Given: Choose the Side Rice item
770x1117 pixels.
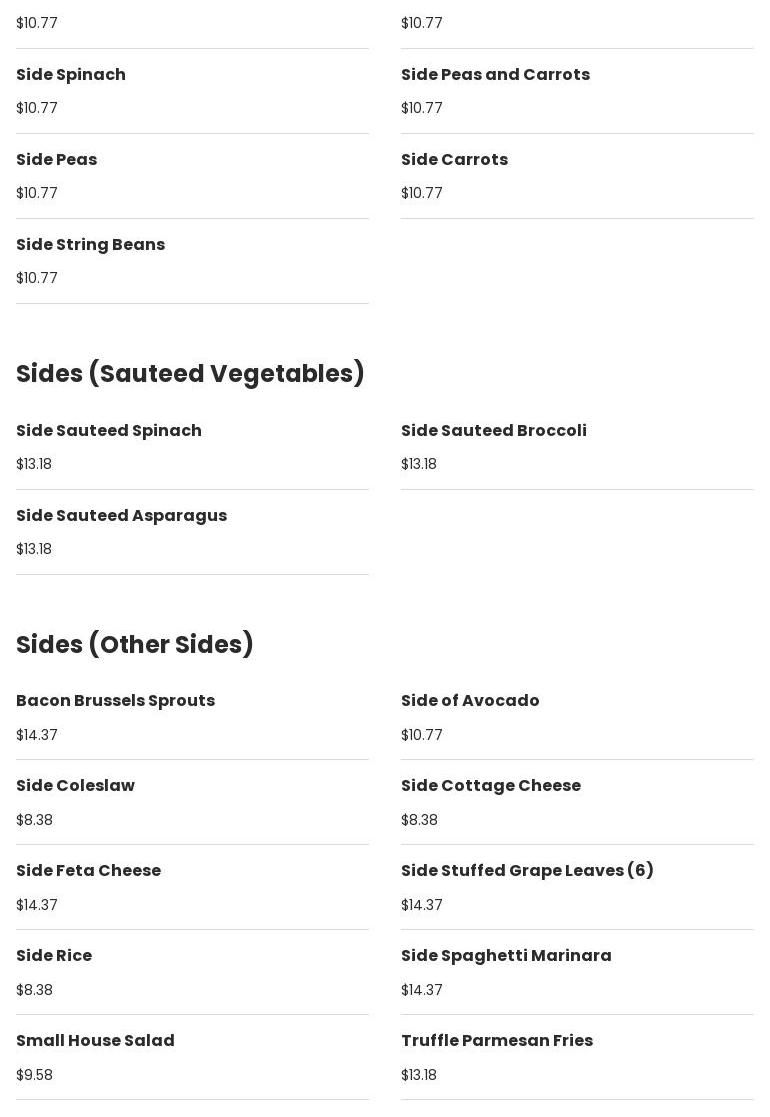Looking at the screenshot, I should pos(54,956).
